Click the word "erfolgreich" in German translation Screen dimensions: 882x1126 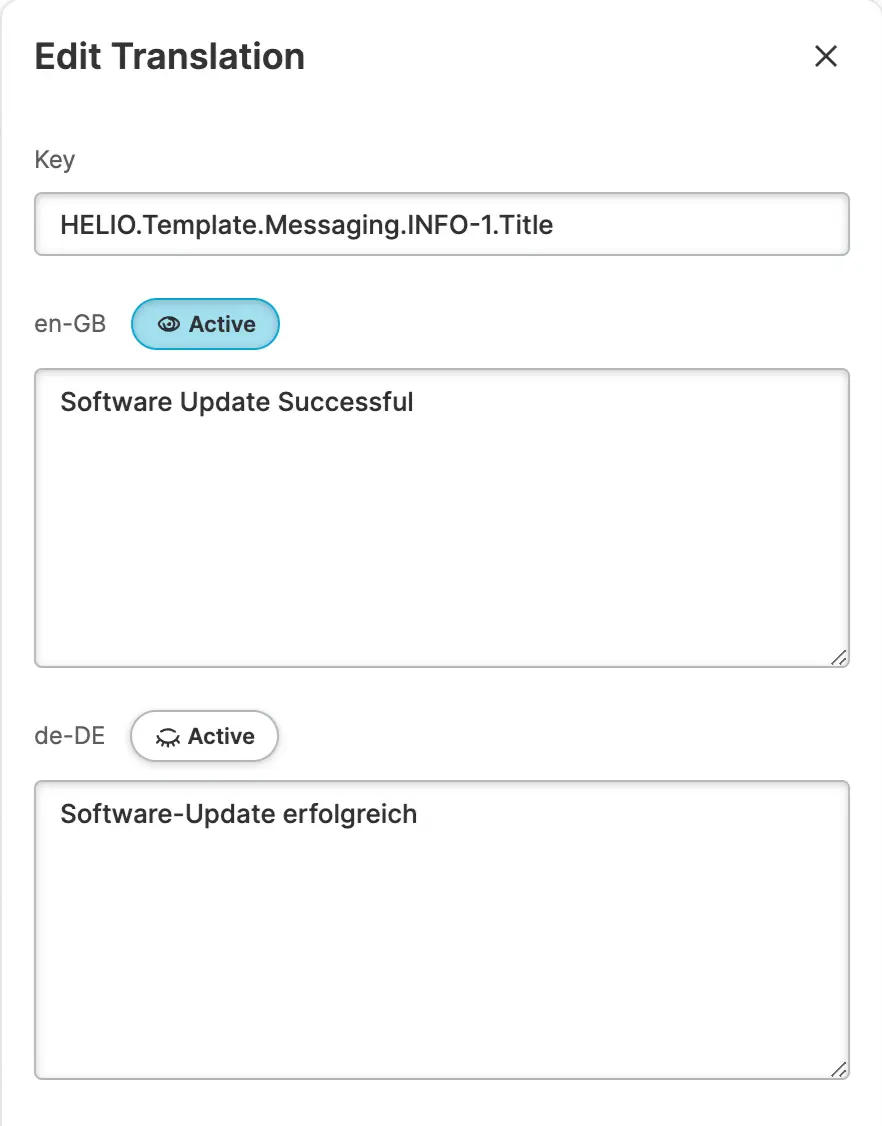[x=350, y=814]
